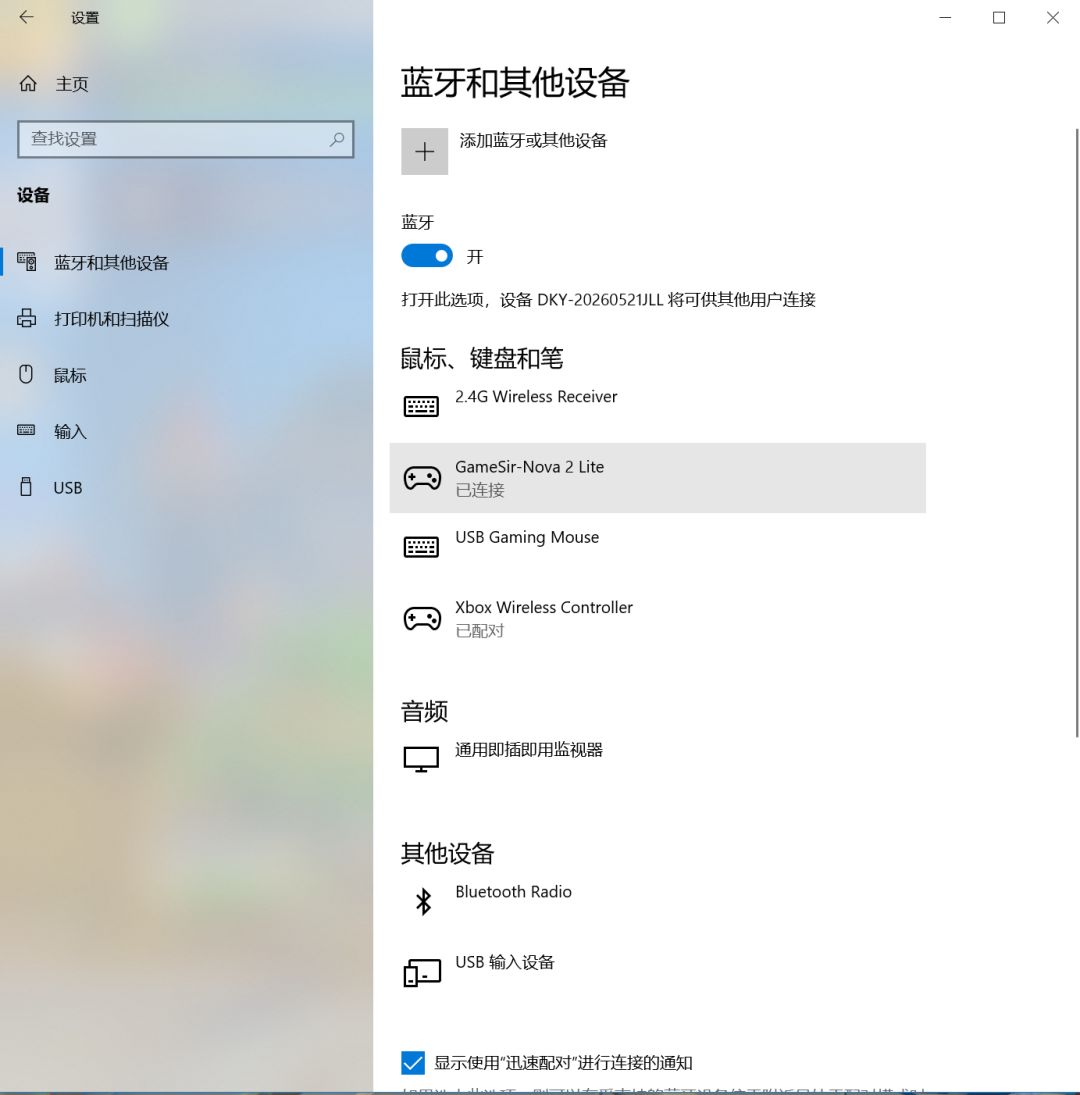This screenshot has width=1080, height=1095.
Task: Click keyboard icon of USB Gaming Mouse
Action: click(422, 546)
